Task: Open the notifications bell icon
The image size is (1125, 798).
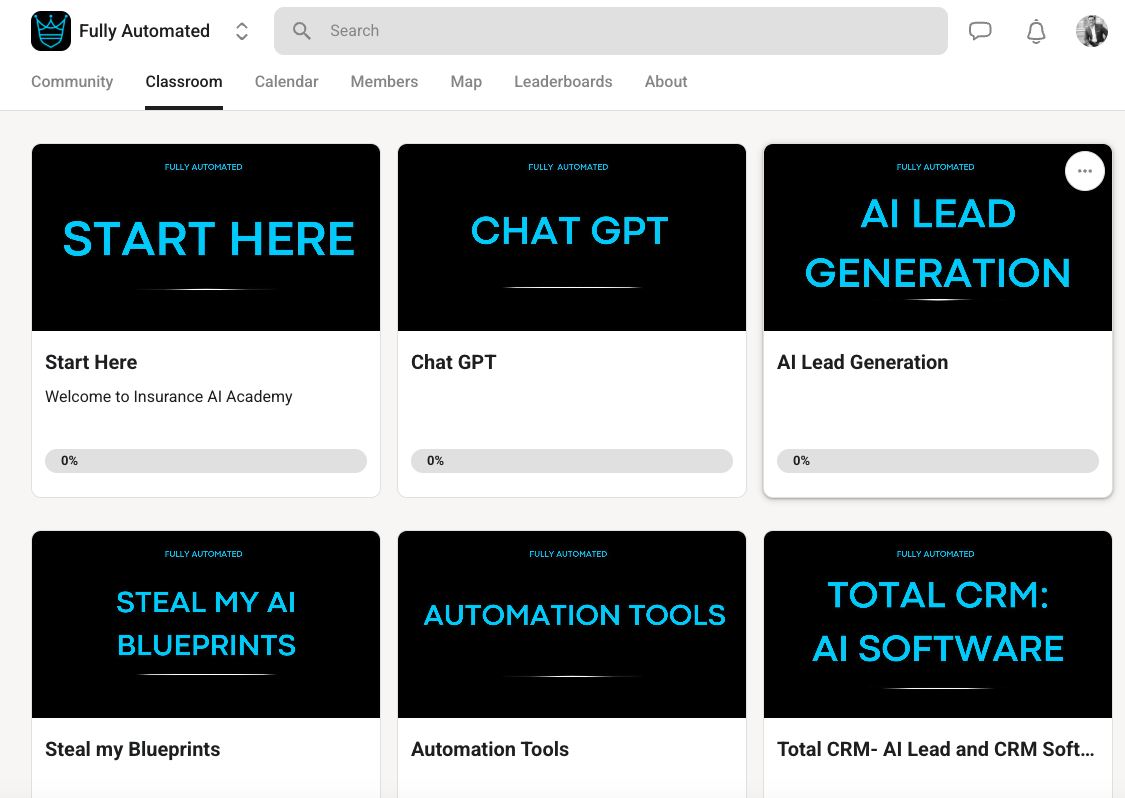Action: pos(1036,31)
